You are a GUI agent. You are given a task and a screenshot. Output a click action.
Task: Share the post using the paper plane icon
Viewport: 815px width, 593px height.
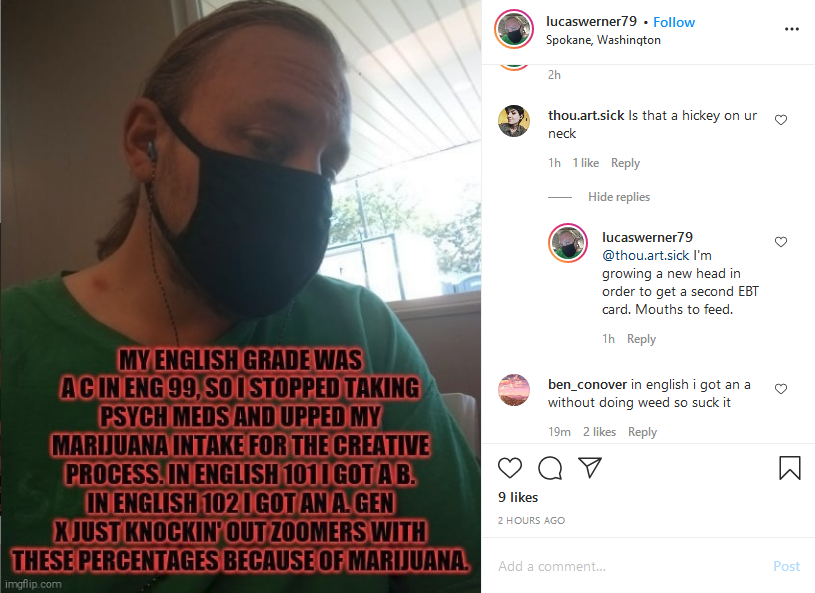pyautogui.click(x=590, y=467)
